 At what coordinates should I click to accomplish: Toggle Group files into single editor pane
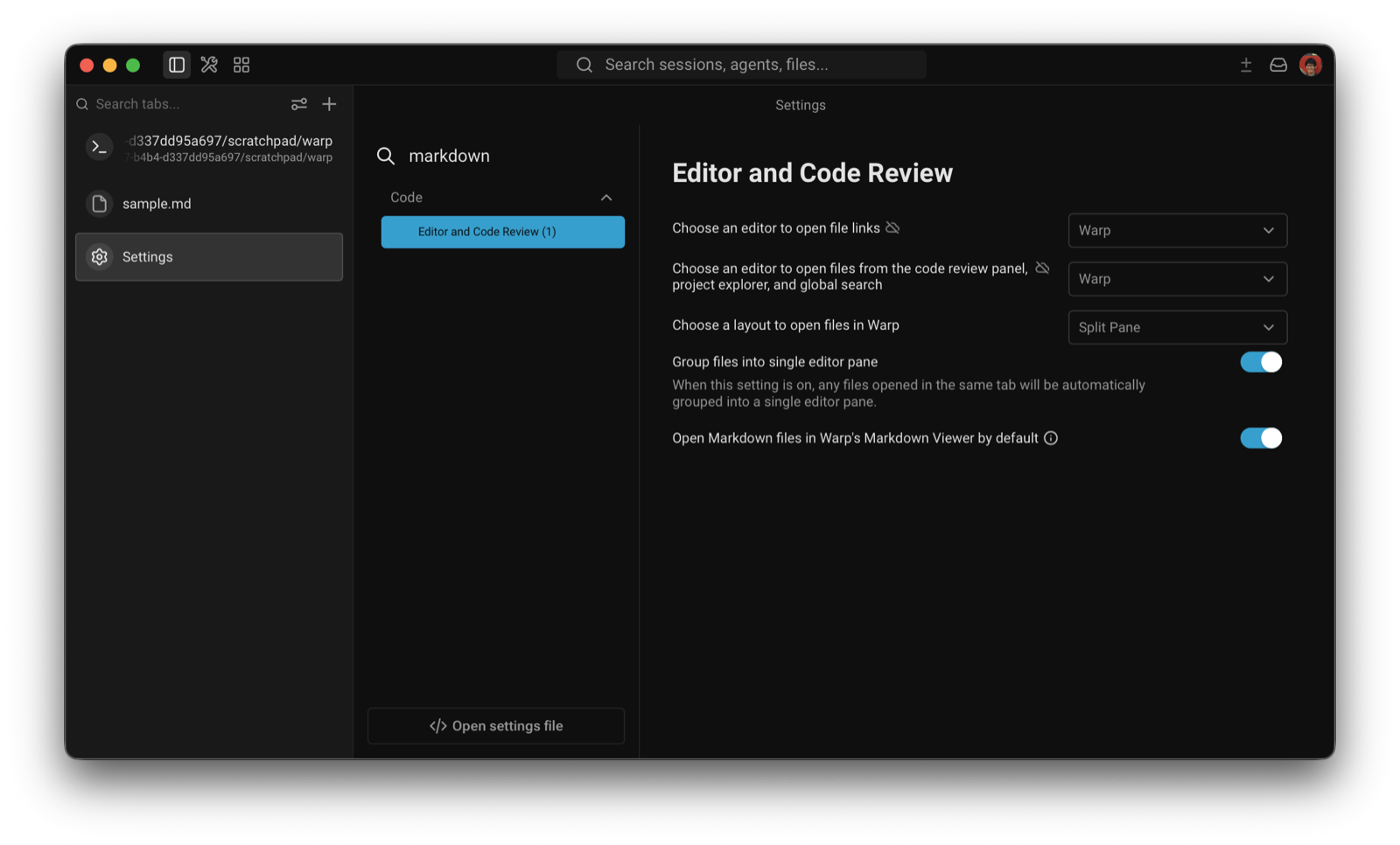point(1261,362)
